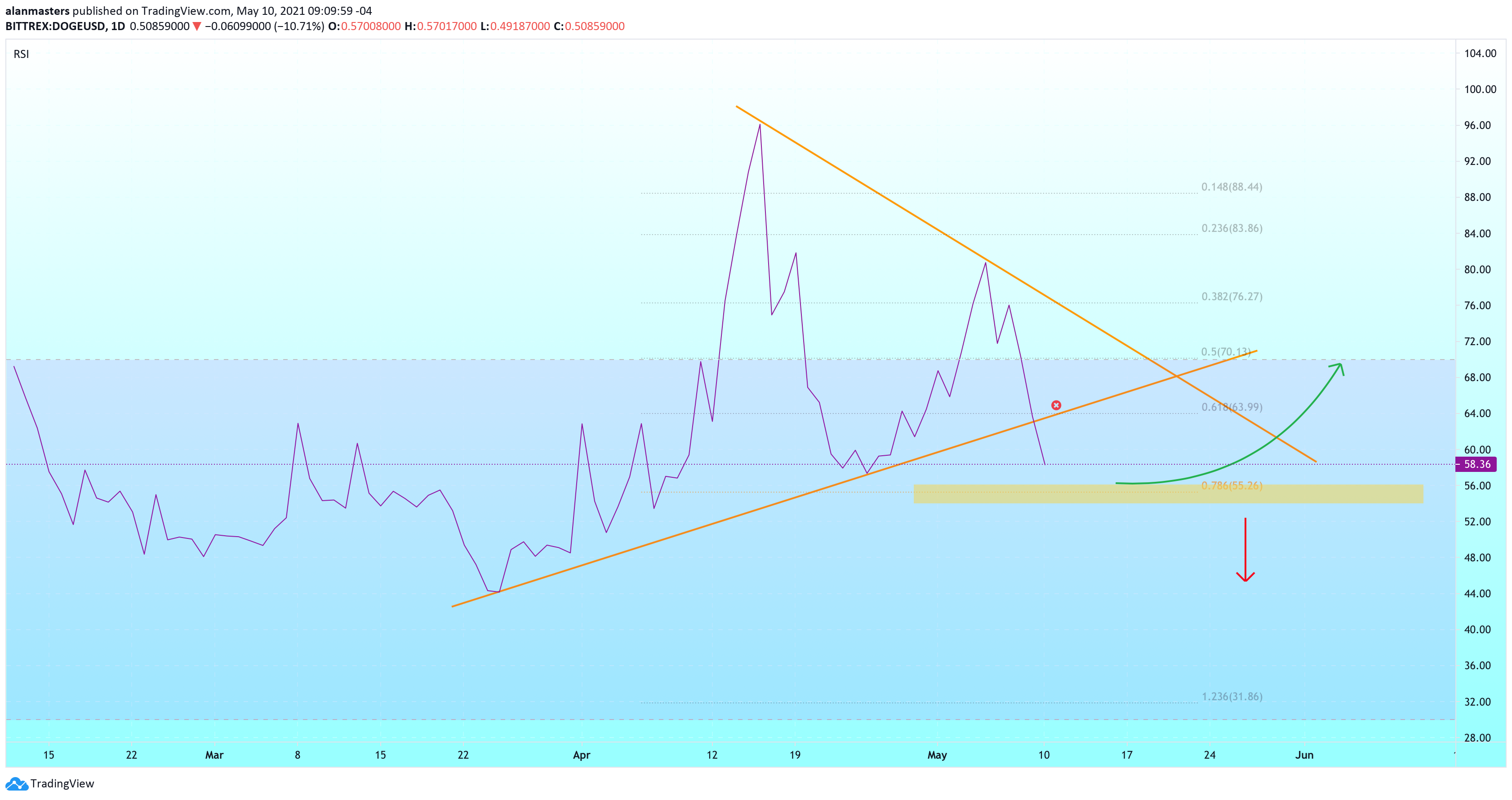Click the author name alanmasters
Image resolution: width=1512 pixels, height=800 pixels.
pos(38,11)
